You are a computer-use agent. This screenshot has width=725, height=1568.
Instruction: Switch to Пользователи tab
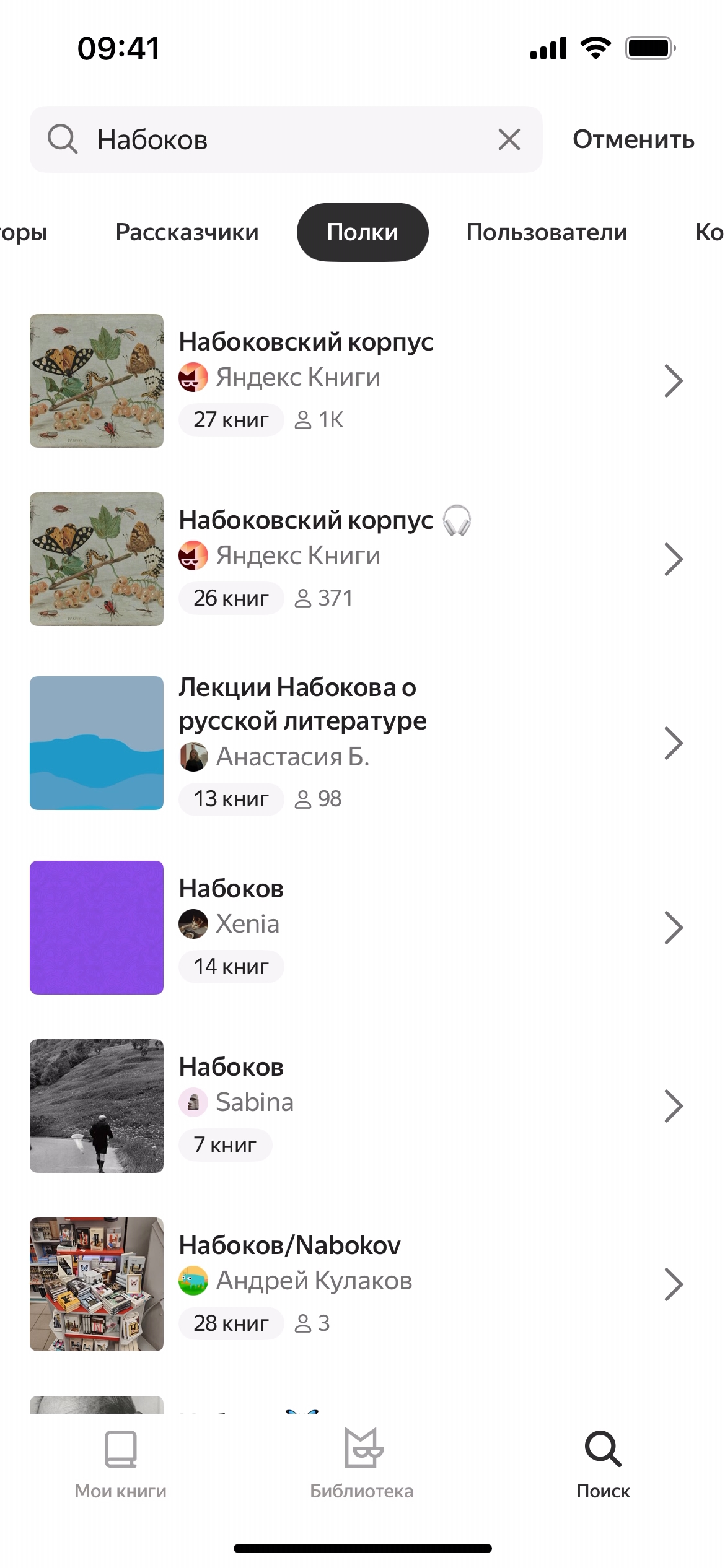547,232
